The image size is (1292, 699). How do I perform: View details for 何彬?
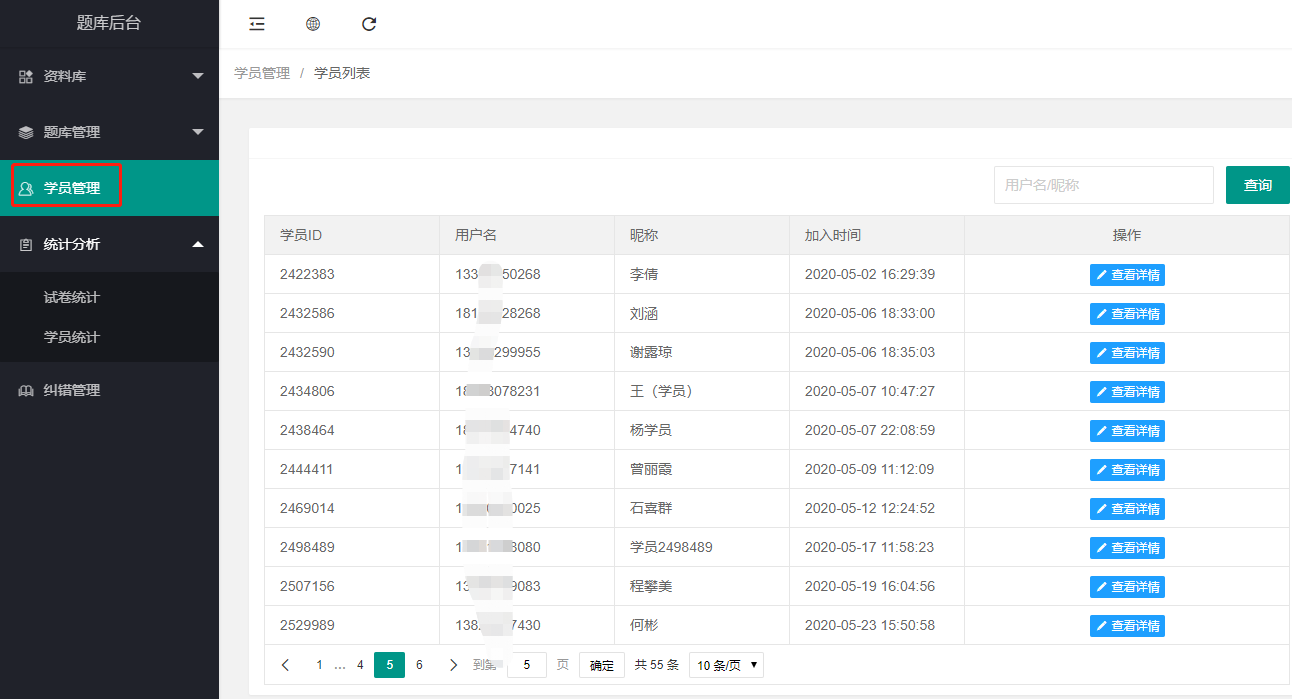pyautogui.click(x=1127, y=625)
